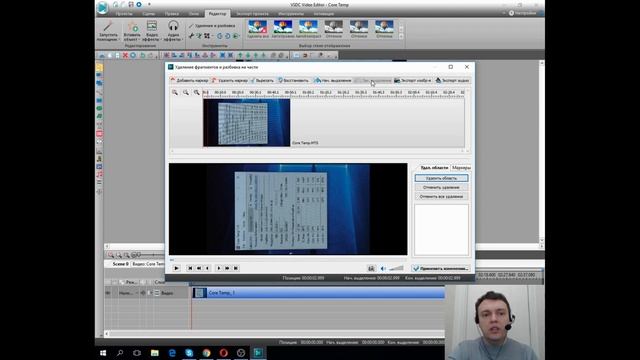
Task: Step one frame back in preview
Action: point(208,268)
